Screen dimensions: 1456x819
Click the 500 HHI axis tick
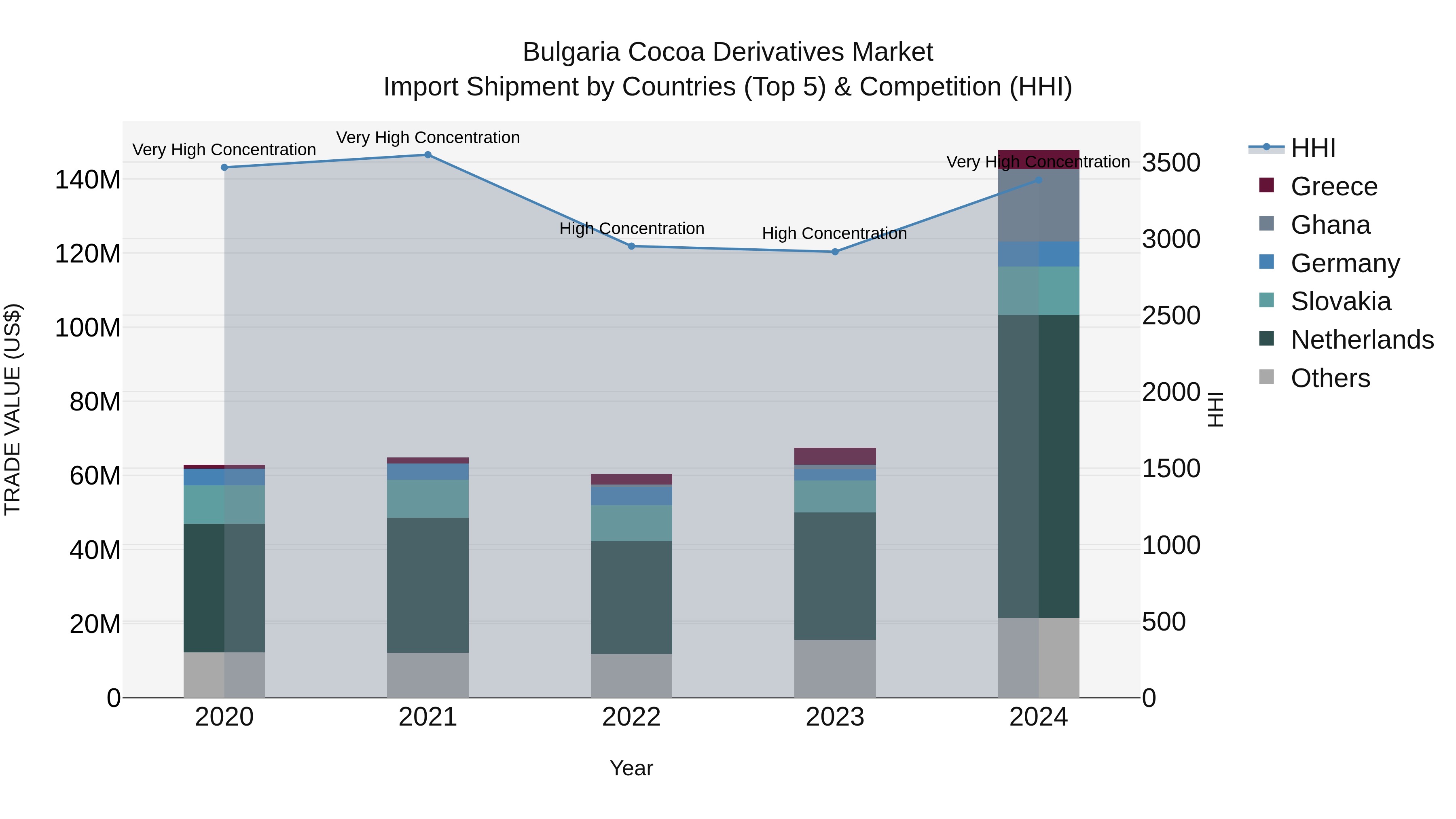pos(1164,622)
